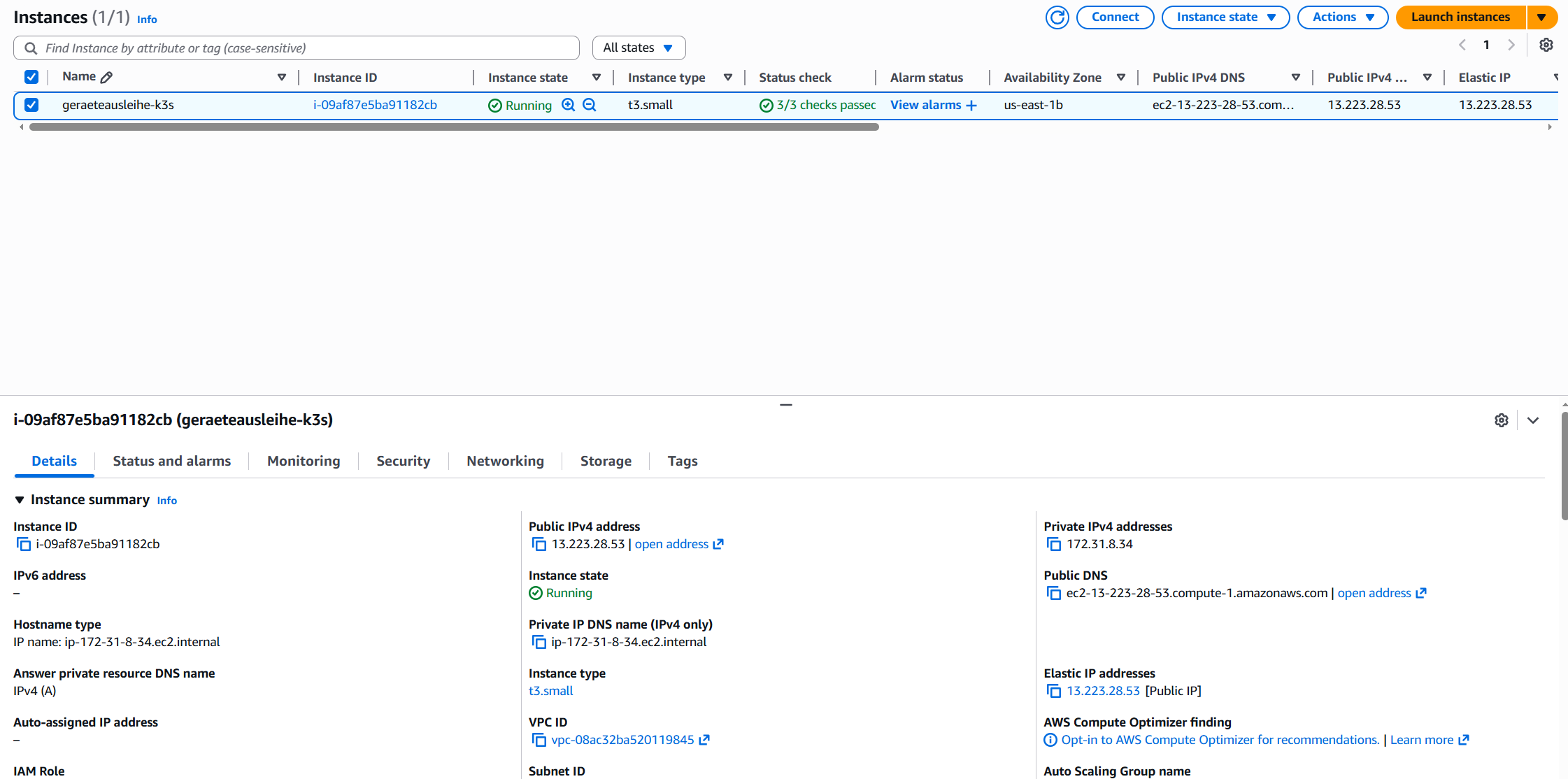
Task: Open the Tags tab
Action: 683,461
